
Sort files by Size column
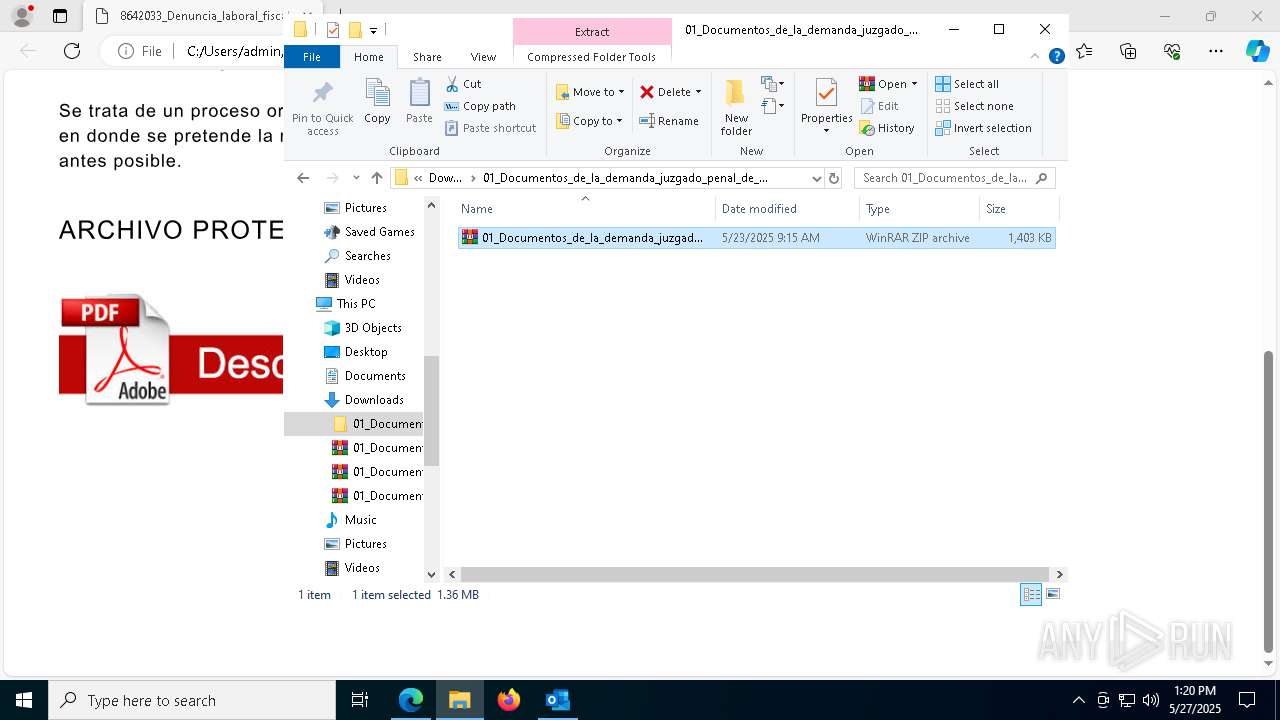point(1018,209)
